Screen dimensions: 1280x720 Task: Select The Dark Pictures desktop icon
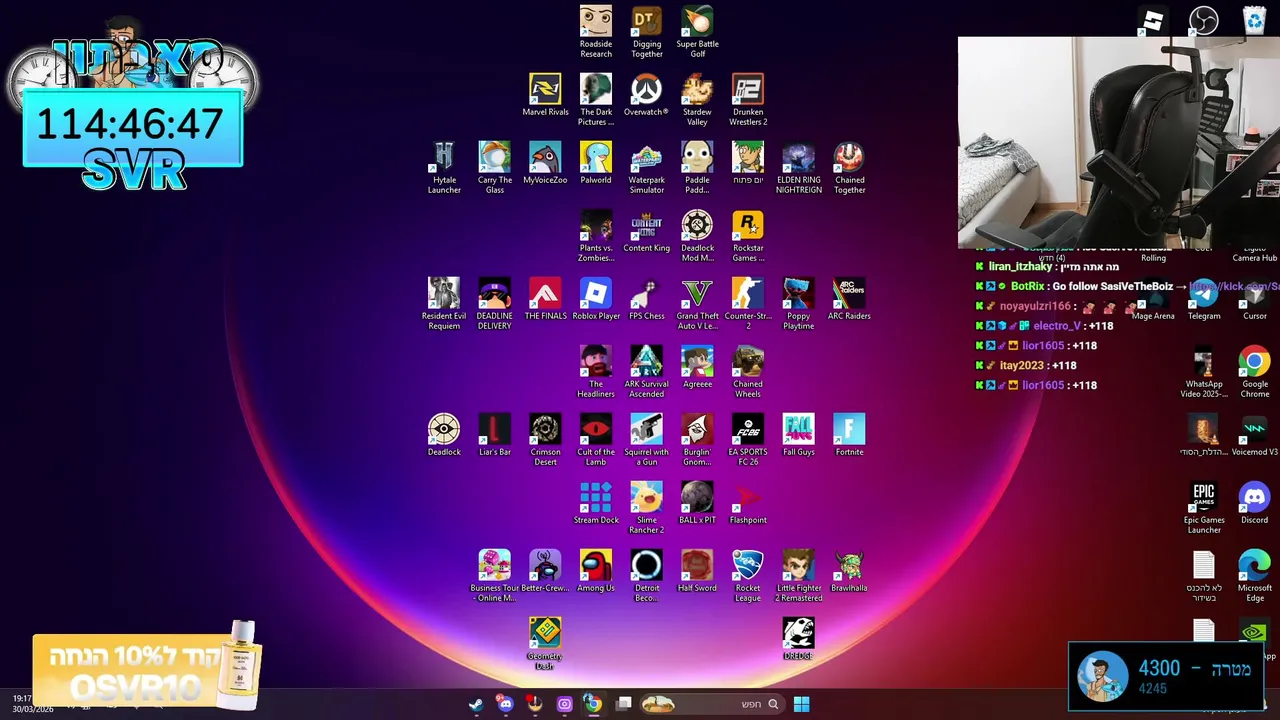(596, 99)
